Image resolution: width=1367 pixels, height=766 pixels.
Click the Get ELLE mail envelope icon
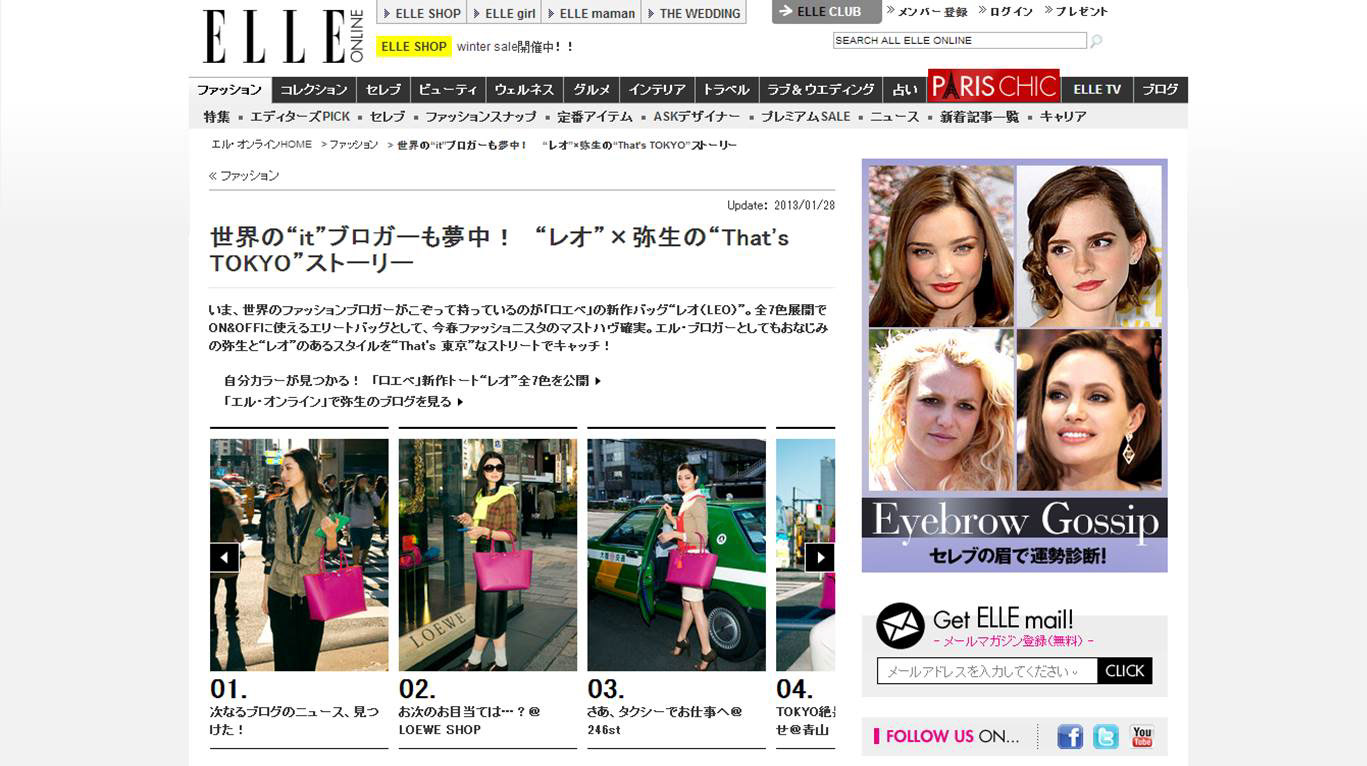pyautogui.click(x=900, y=626)
